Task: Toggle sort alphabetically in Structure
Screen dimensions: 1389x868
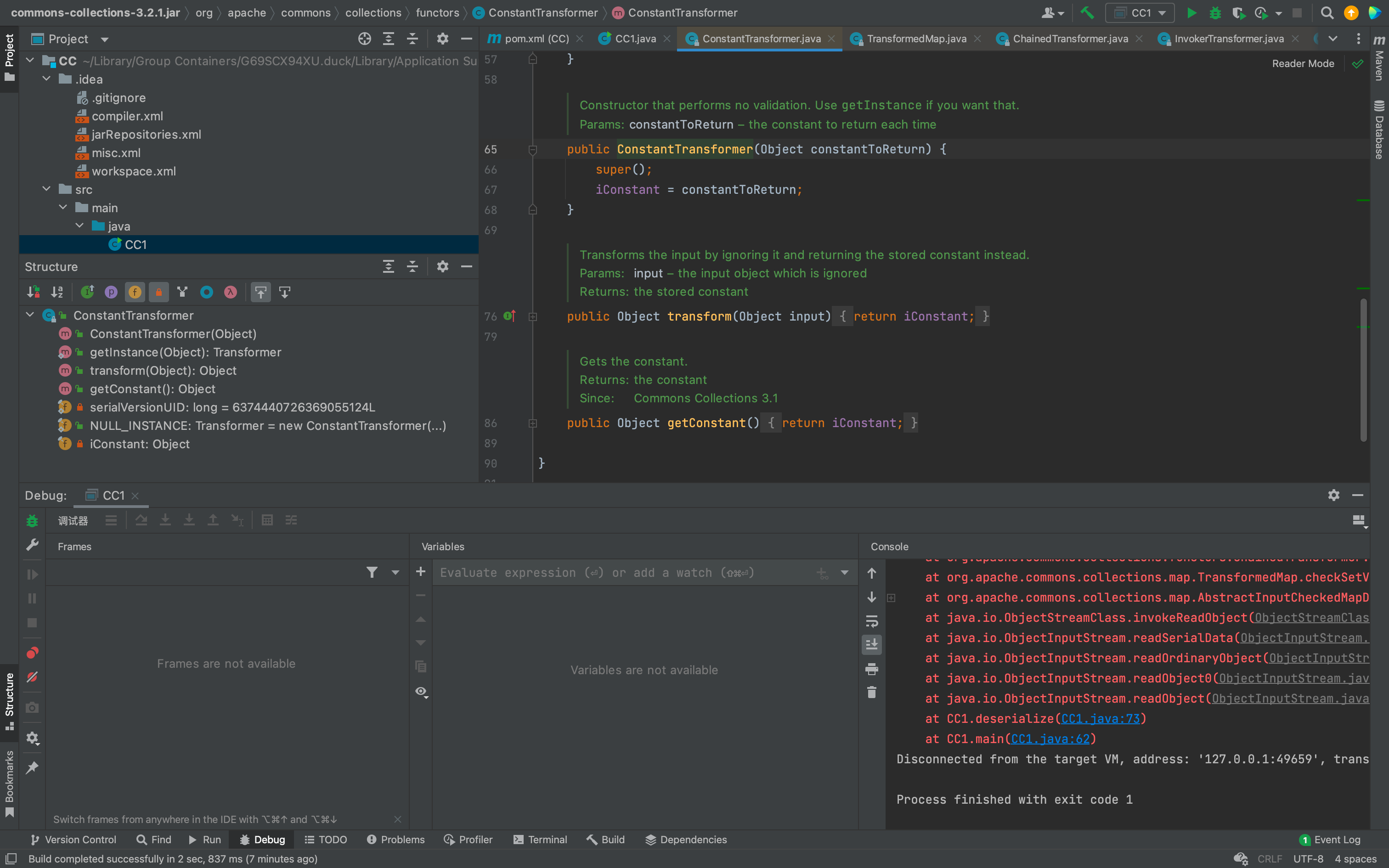Action: click(57, 292)
